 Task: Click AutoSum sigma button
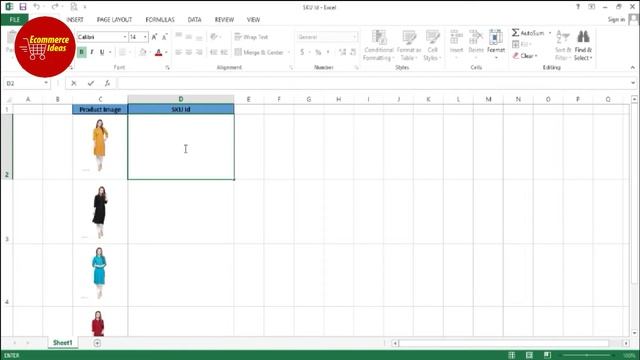(x=528, y=33)
